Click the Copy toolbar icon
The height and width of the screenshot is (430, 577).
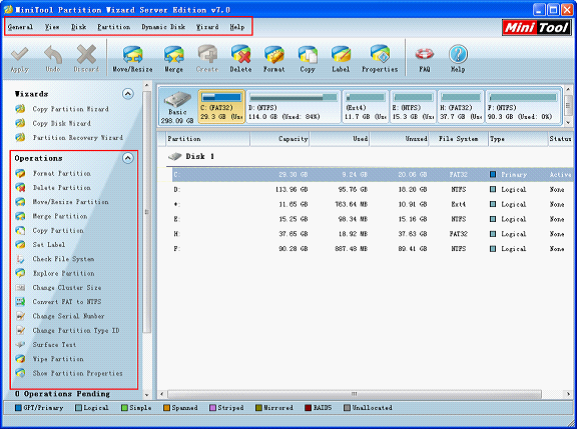click(308, 55)
